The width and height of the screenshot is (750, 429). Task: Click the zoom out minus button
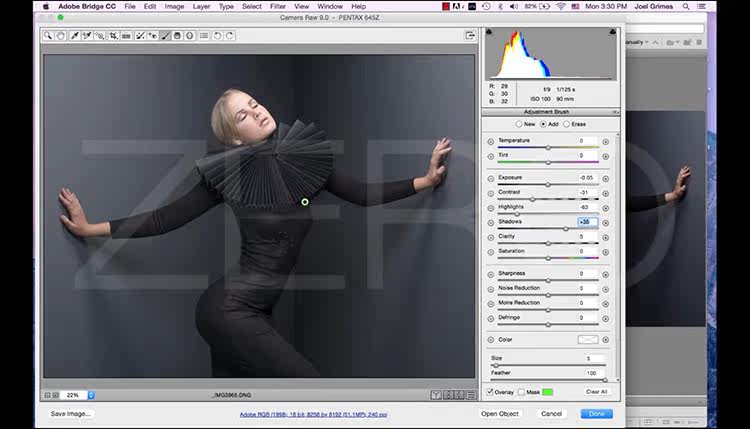[x=47, y=395]
